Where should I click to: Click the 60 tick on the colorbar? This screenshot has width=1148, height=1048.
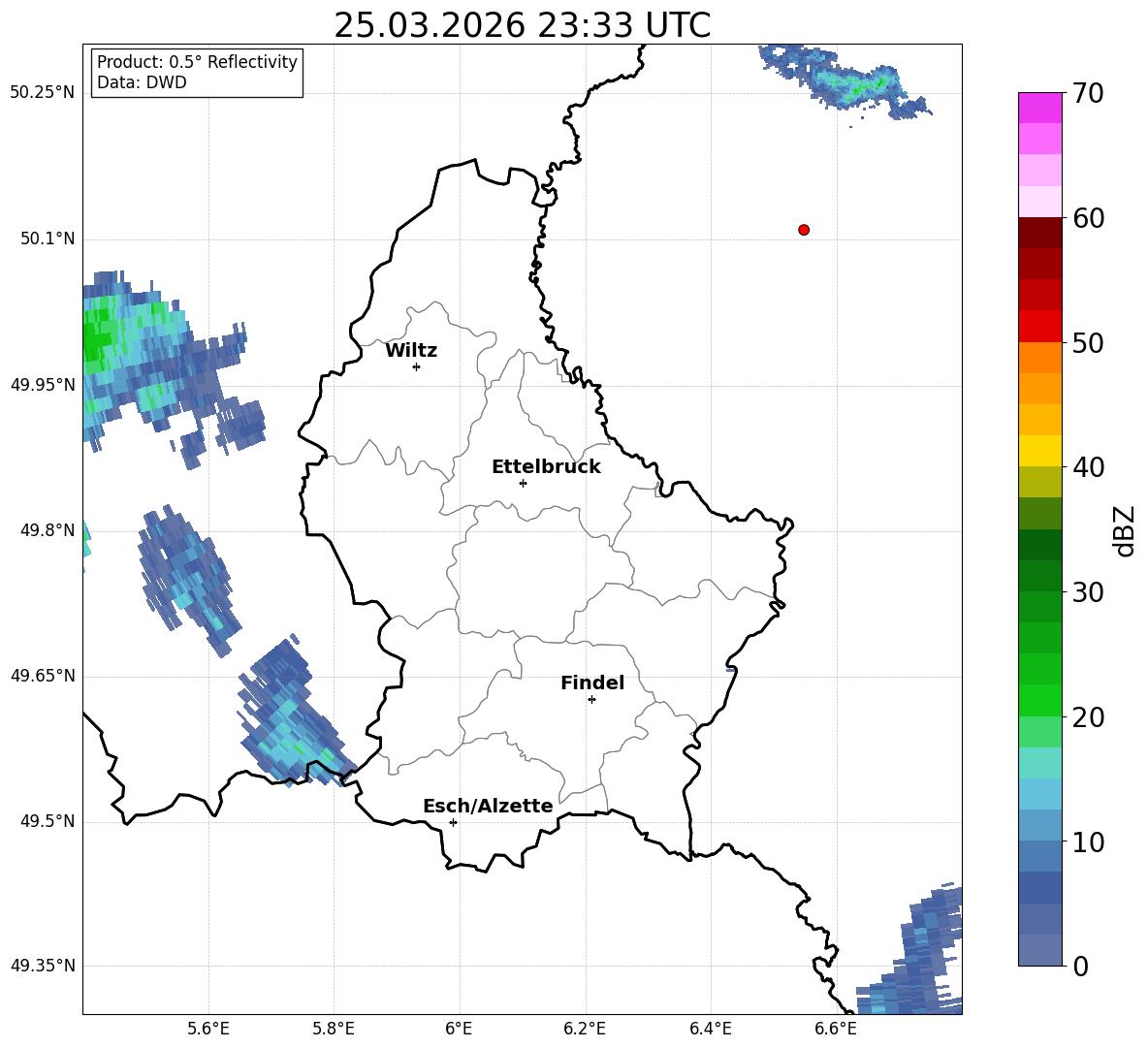click(1088, 218)
